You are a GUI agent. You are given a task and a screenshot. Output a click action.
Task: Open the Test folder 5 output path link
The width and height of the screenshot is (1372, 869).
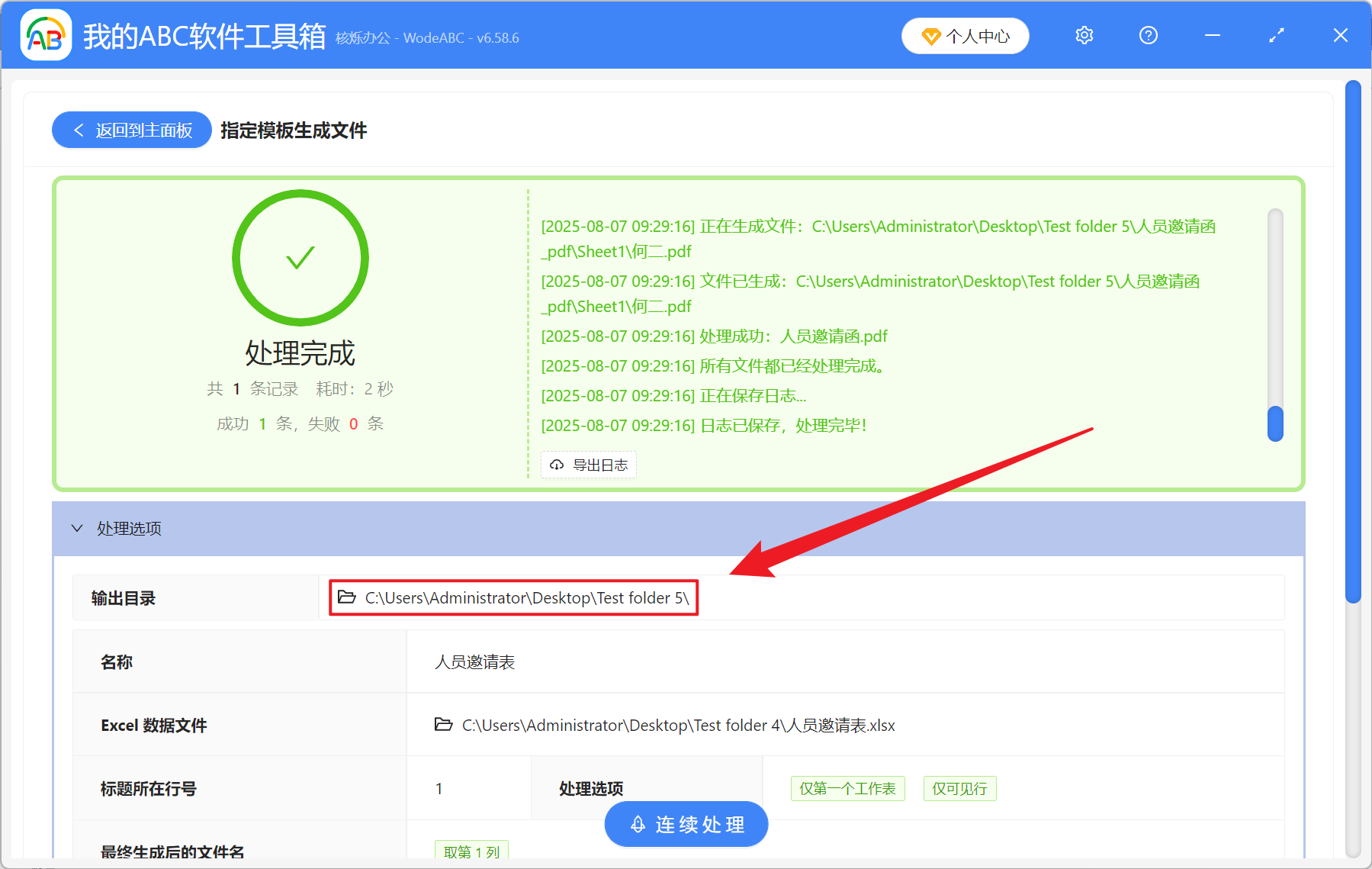coord(527,597)
